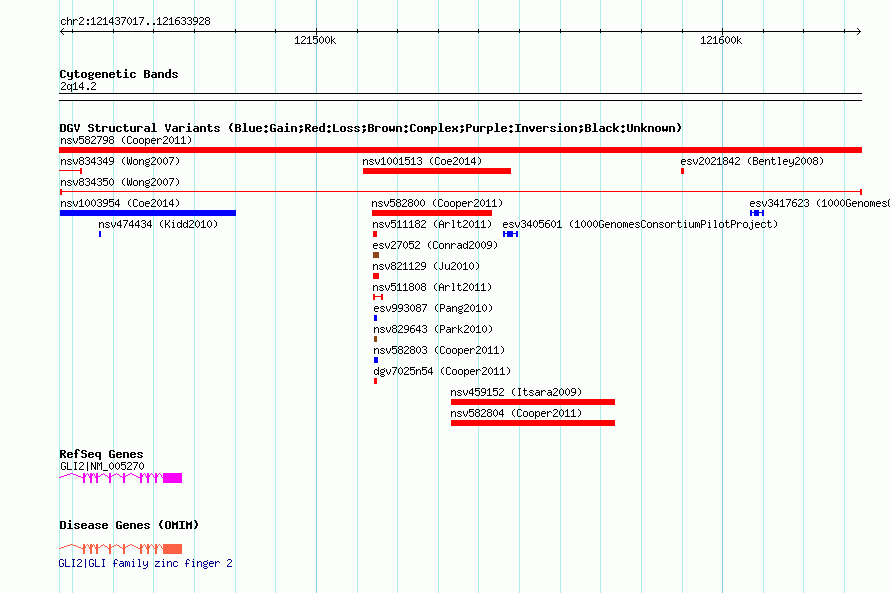Open esv3405601 1000GenomesConsortiumPilotProject label
This screenshot has width=890, height=593.
640,224
